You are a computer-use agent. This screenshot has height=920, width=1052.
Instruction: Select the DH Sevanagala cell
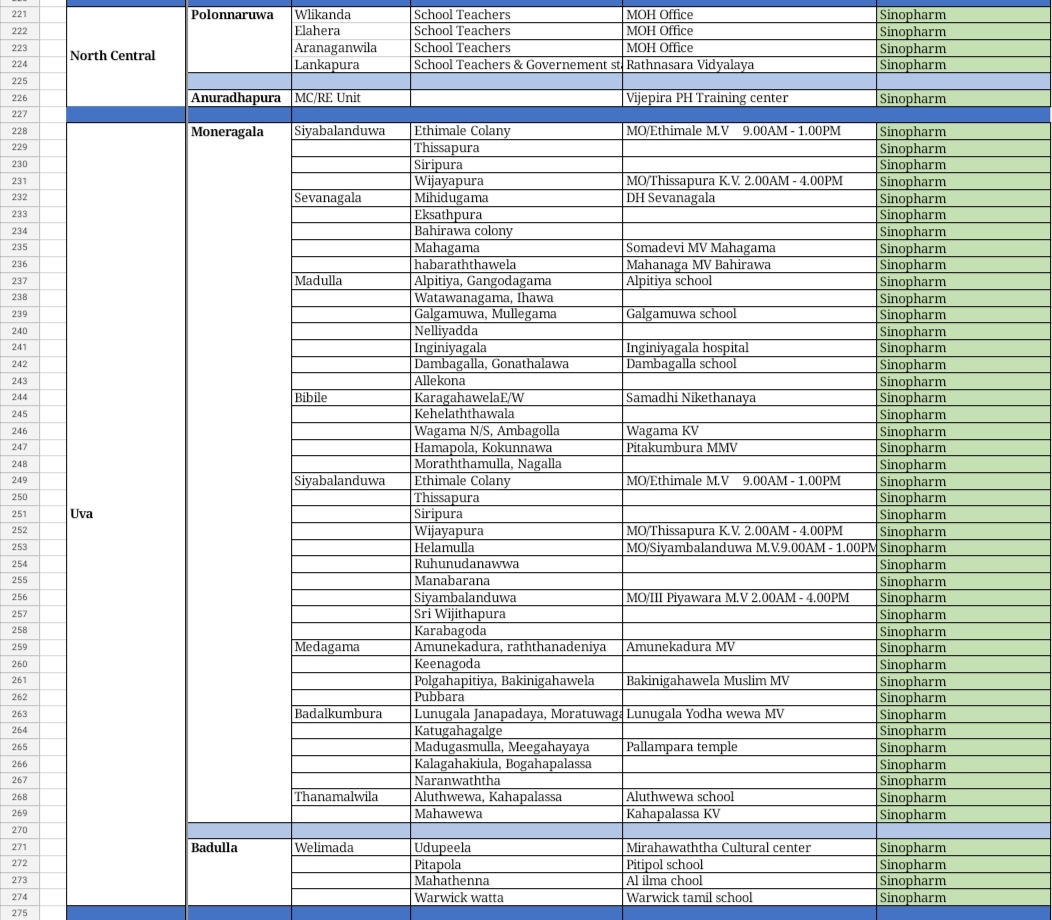[749, 198]
